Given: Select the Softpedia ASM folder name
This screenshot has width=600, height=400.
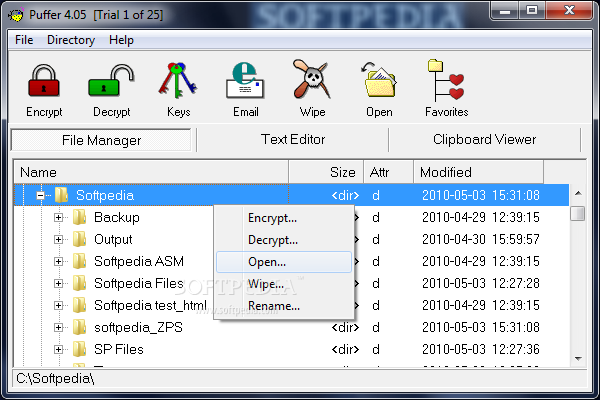Looking at the screenshot, I should (x=139, y=261).
